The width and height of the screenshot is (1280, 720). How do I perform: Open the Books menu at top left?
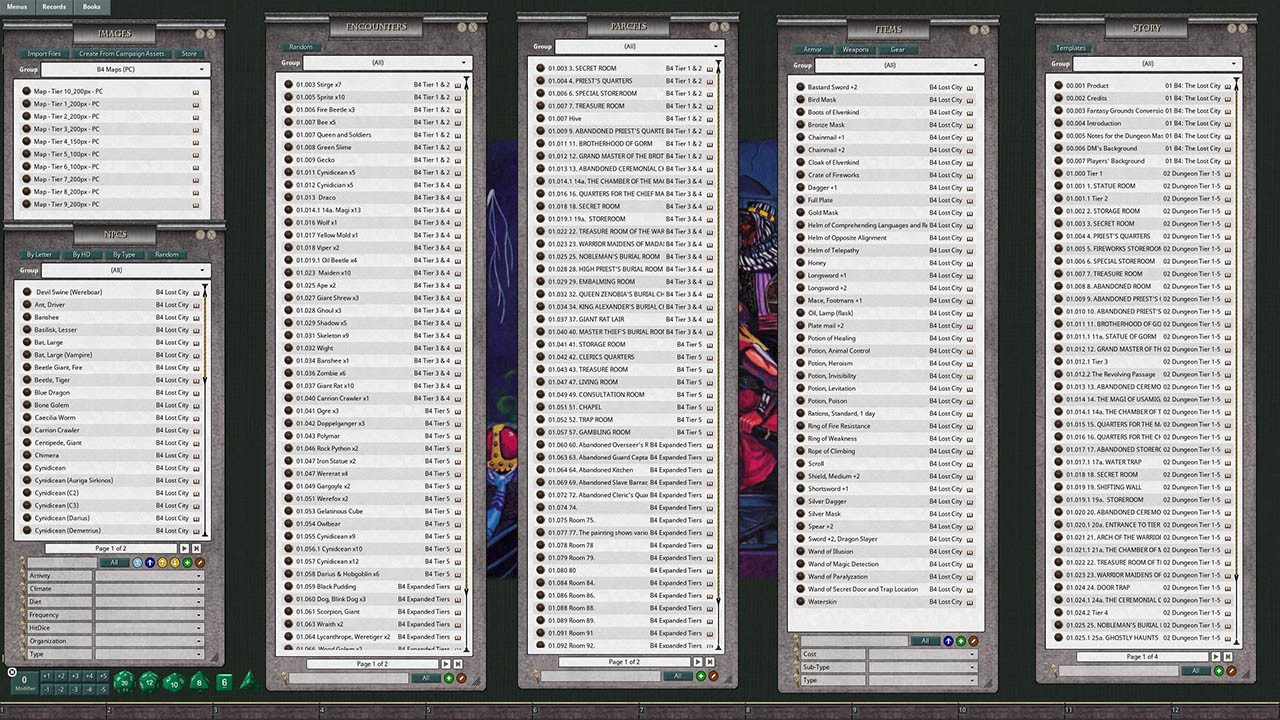click(x=91, y=6)
